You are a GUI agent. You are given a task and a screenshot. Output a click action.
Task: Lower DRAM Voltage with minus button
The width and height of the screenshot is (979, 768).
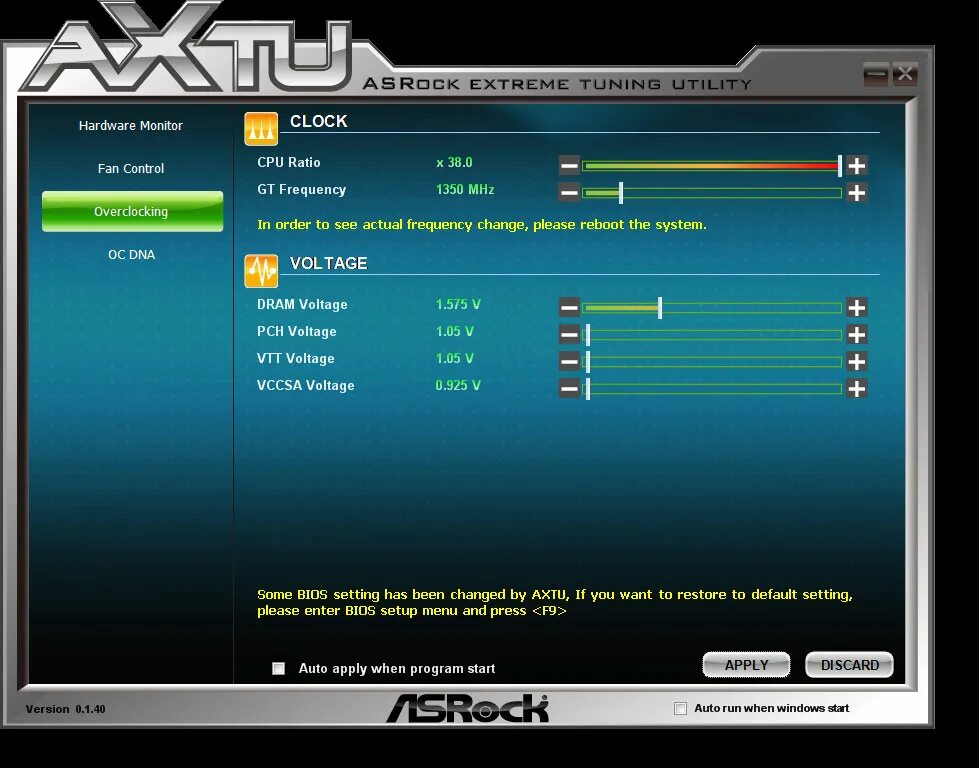(x=569, y=307)
